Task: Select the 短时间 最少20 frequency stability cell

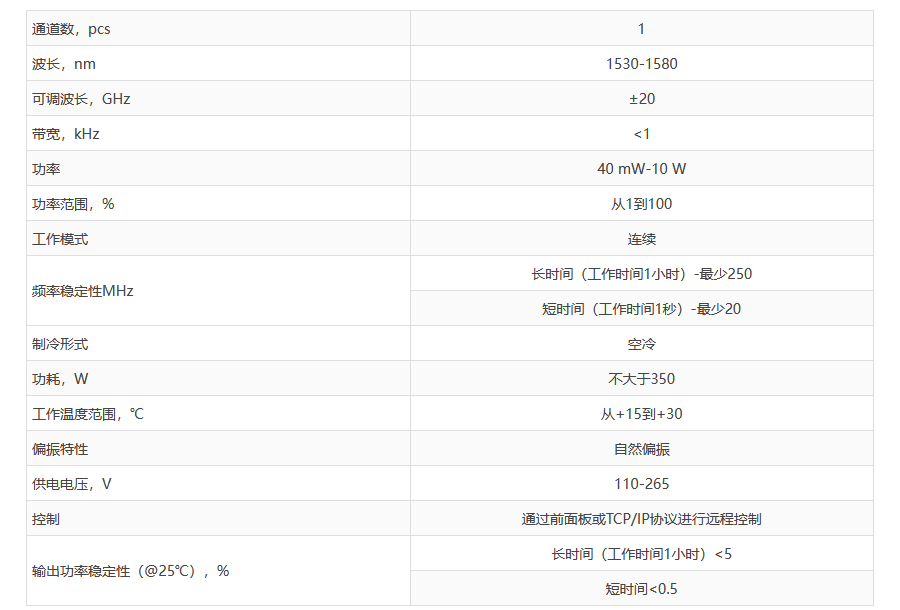Action: point(641,309)
